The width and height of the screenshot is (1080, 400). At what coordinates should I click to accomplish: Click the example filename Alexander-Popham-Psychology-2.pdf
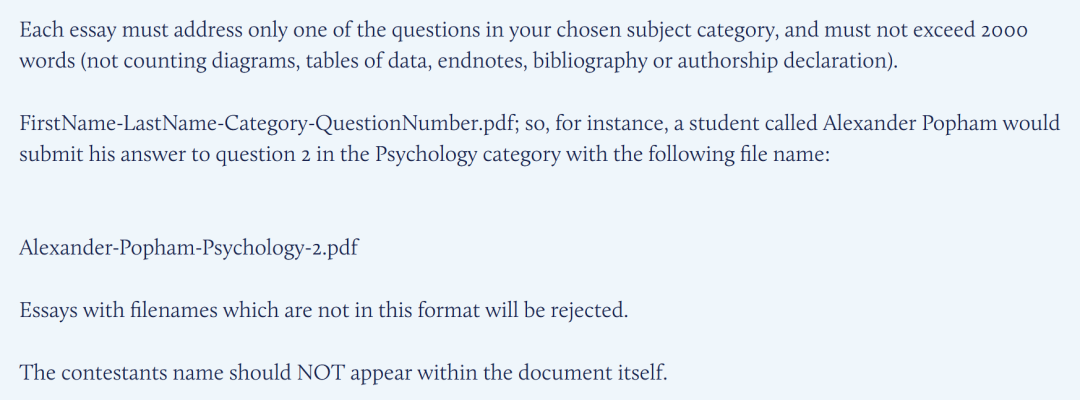[188, 248]
